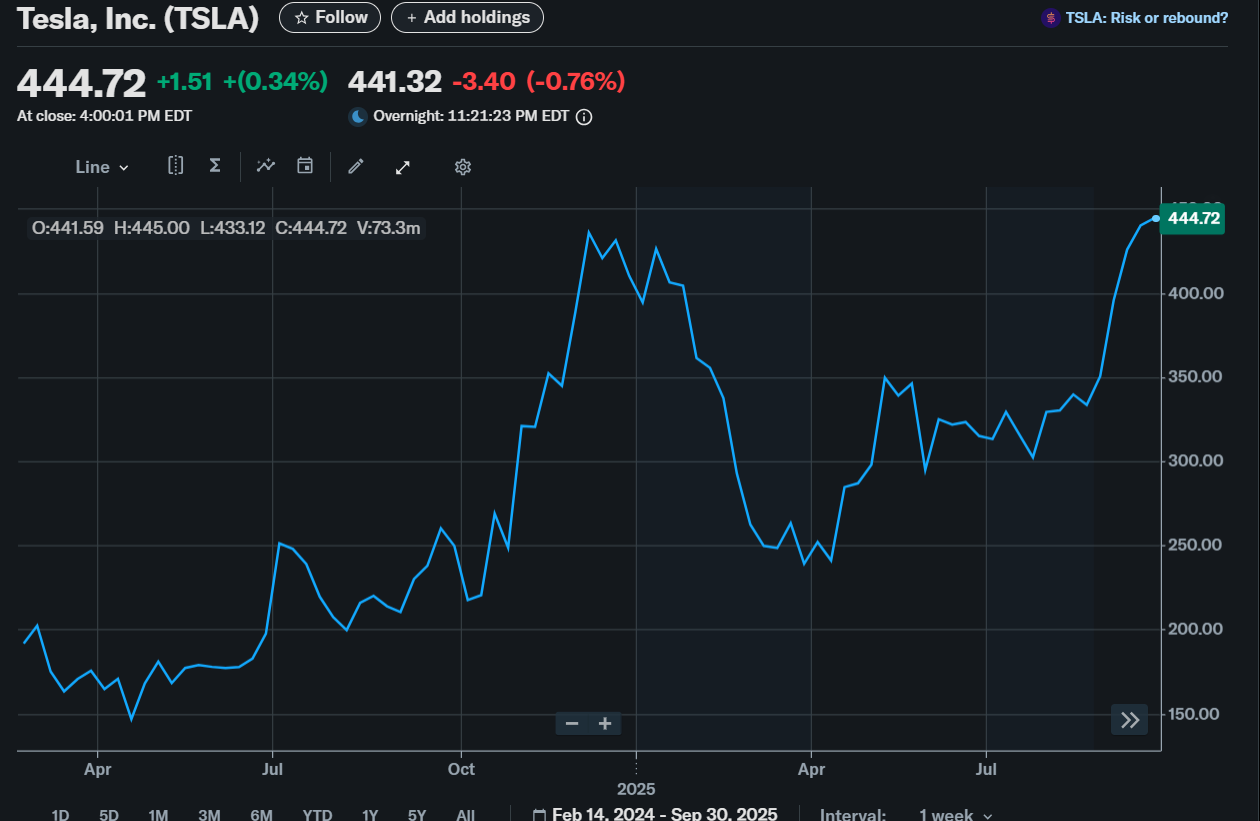The width and height of the screenshot is (1260, 821).
Task: Select the YTD time range
Action: tap(317, 814)
